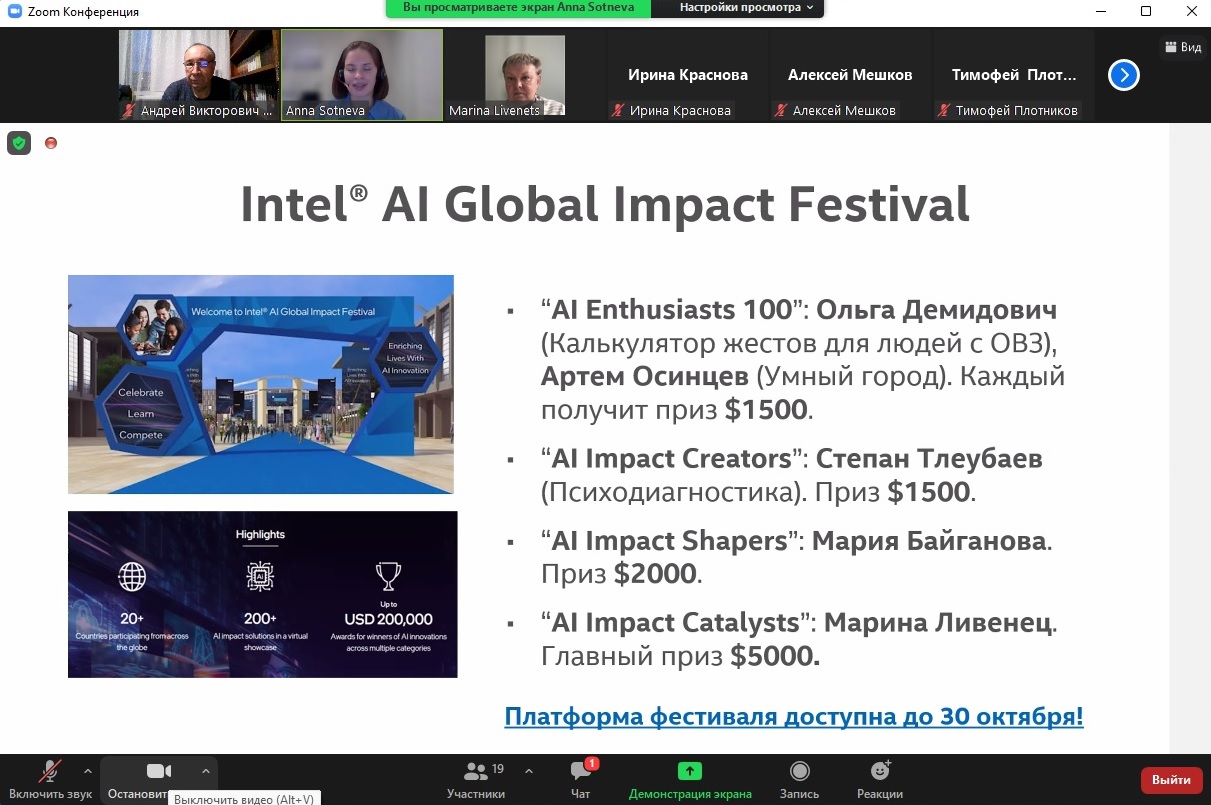Open the festival platform link on slide
This screenshot has height=805, width=1211.
[x=794, y=717]
